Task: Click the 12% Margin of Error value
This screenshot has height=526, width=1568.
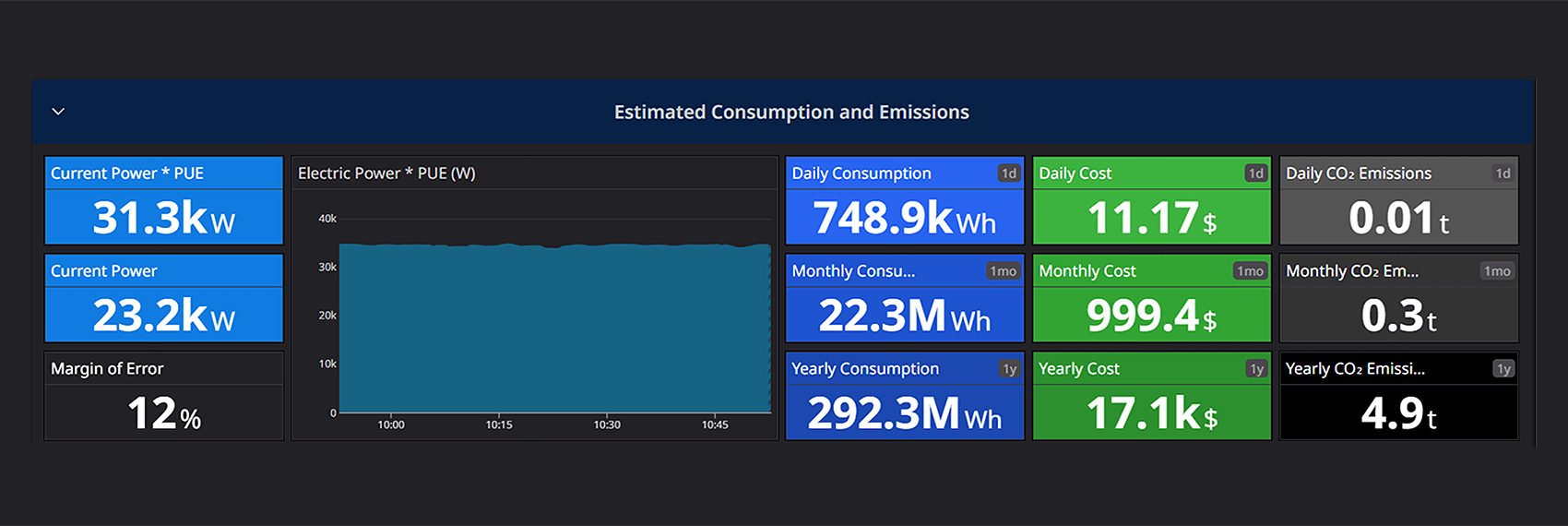Action: click(164, 414)
